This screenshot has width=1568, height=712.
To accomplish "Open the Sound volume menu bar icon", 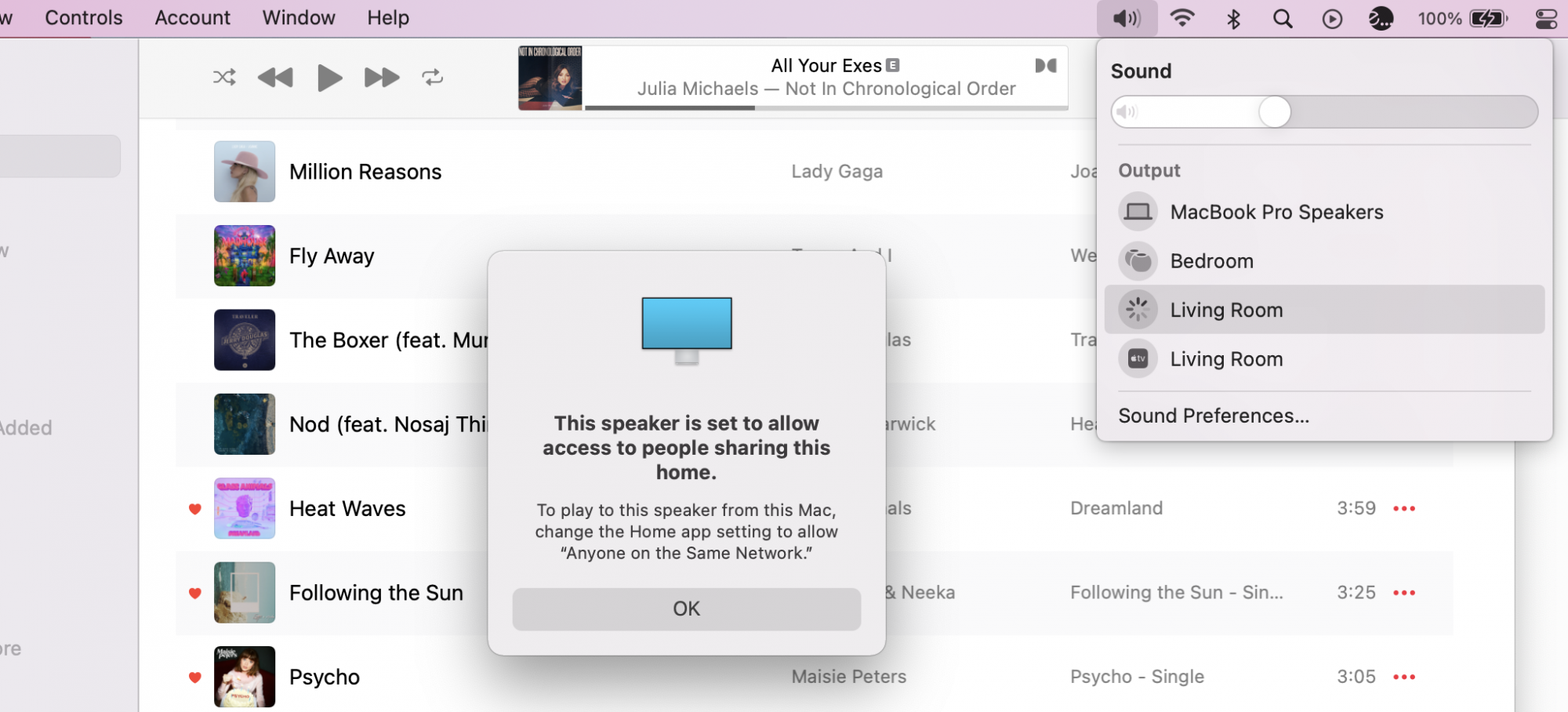I will (1127, 18).
